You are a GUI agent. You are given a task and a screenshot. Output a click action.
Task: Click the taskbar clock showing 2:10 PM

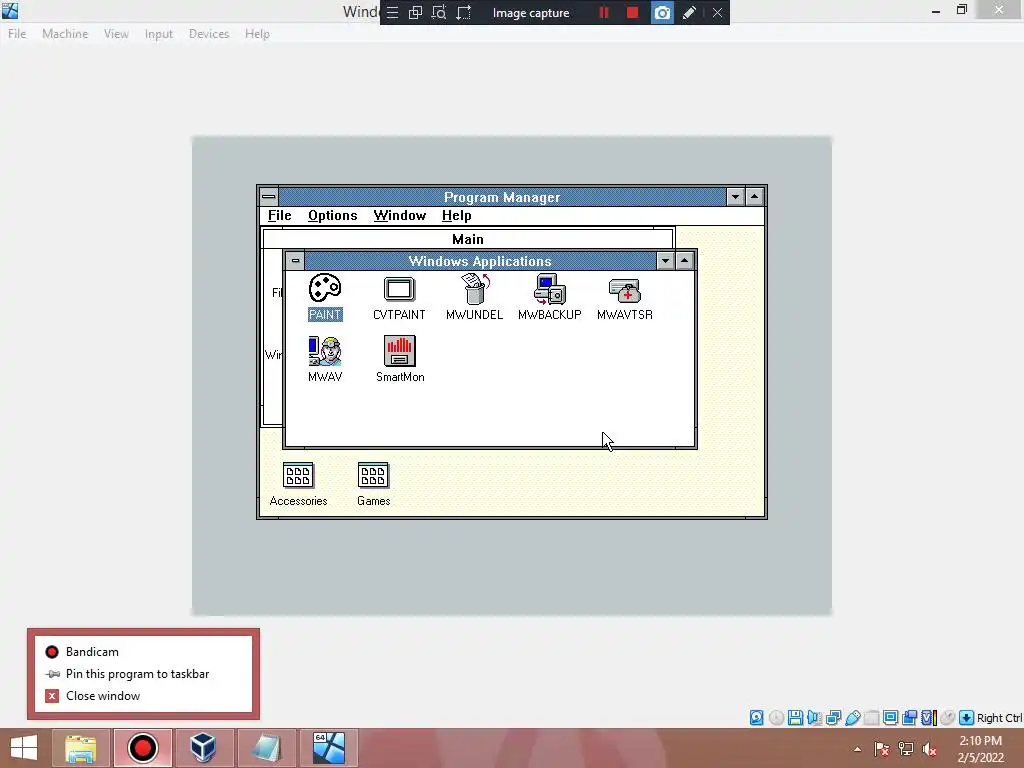(980, 749)
